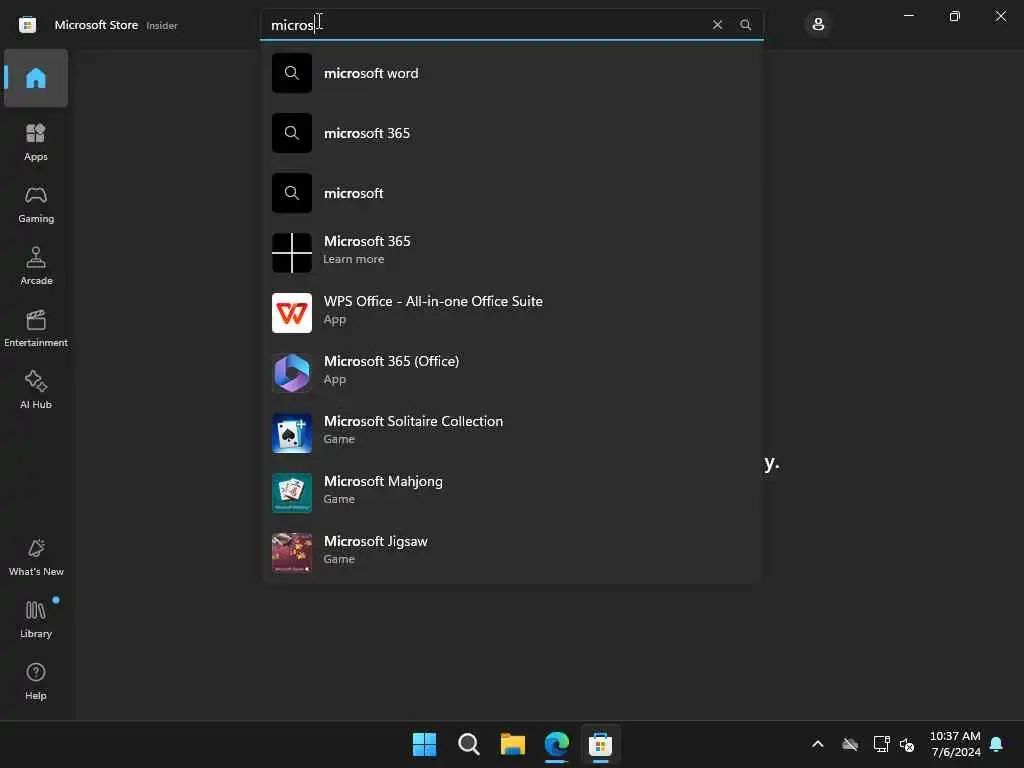The height and width of the screenshot is (768, 1024).
Task: Select suggestion "microsoft 365" search
Action: 512,133
